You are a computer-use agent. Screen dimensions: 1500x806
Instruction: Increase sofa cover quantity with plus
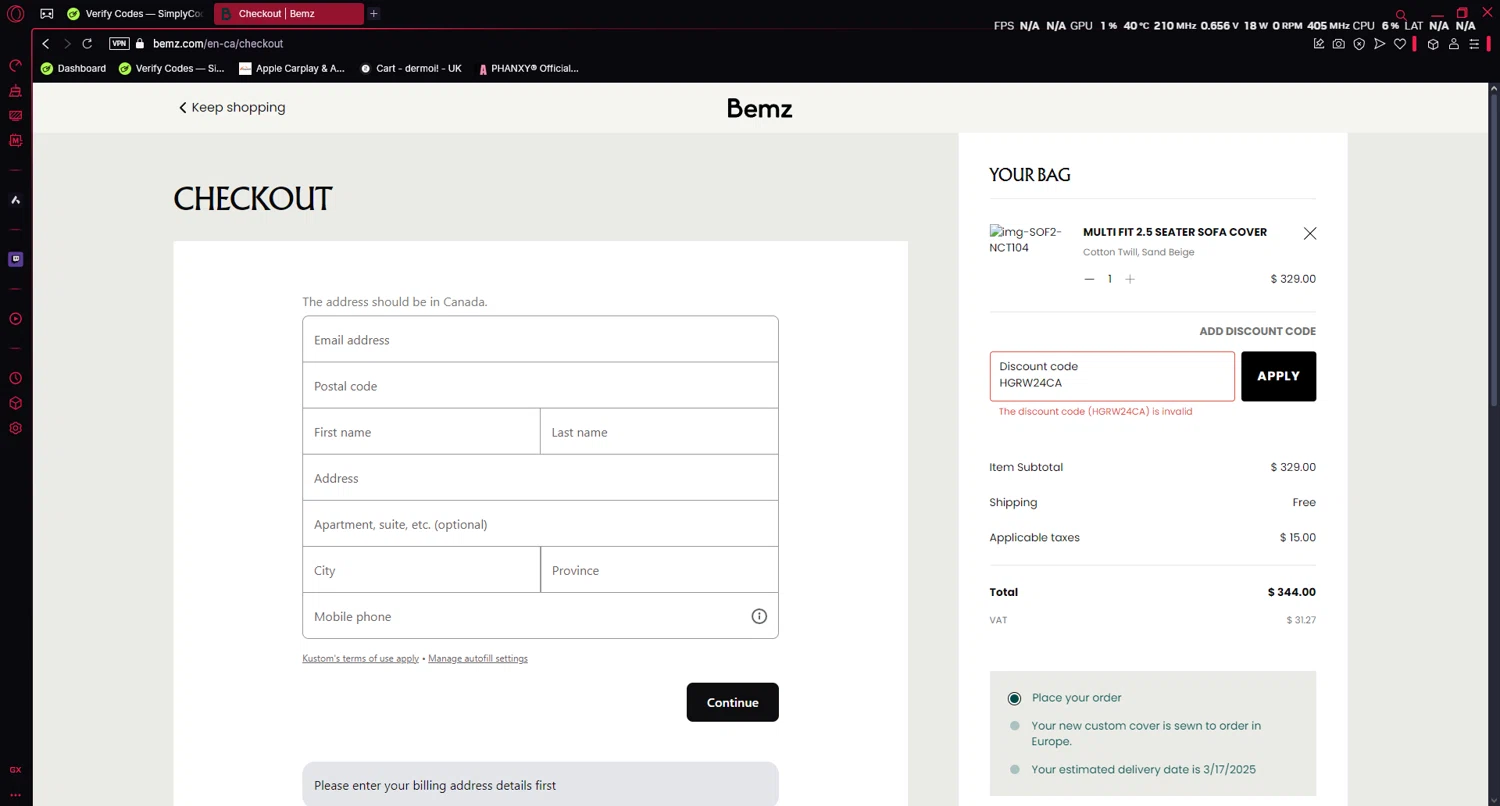[x=1130, y=279]
